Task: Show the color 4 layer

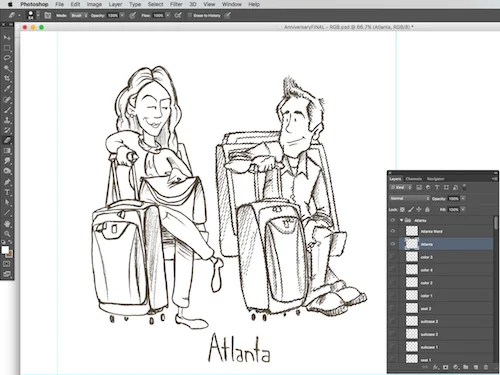Action: [x=393, y=270]
